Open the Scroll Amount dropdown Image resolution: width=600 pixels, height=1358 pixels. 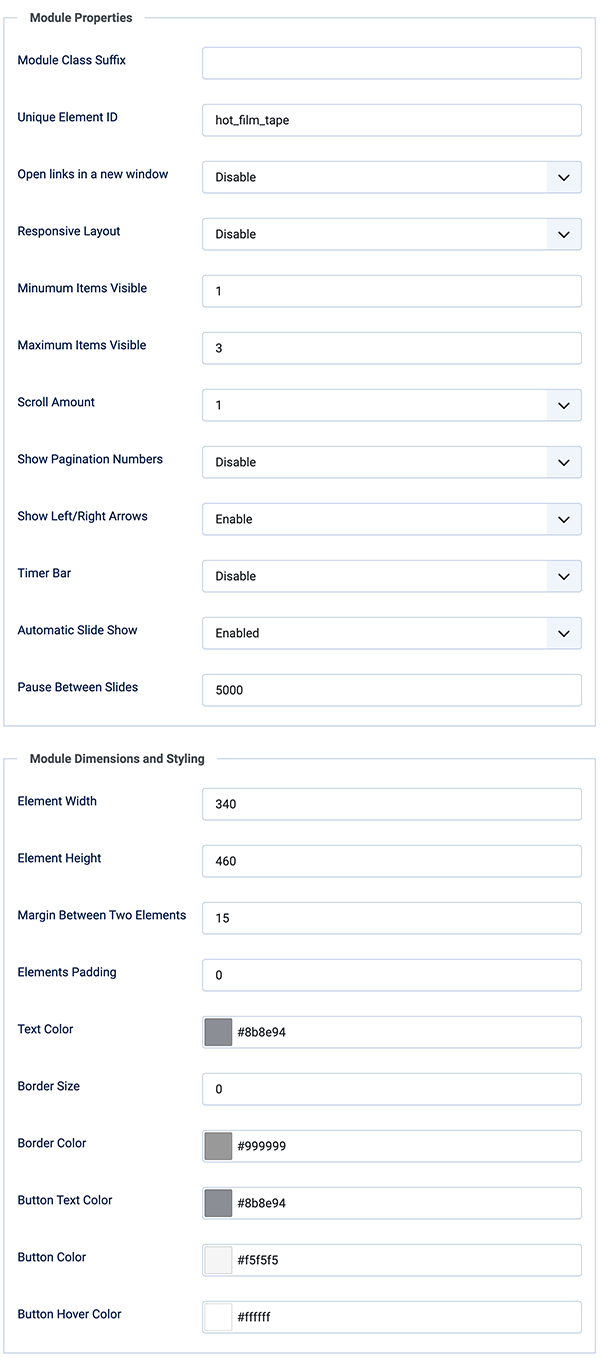point(391,405)
